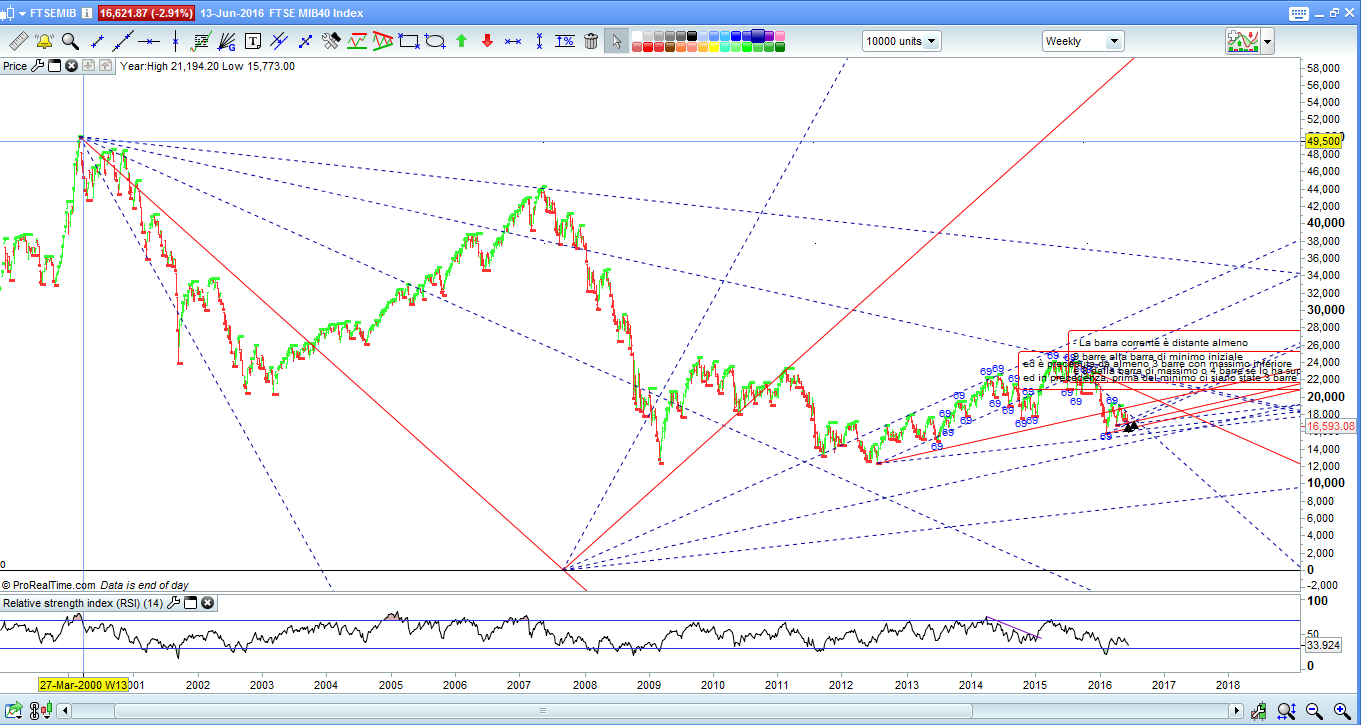
Task: Click the Relative strength index (RSI) (14) label
Action: pyautogui.click(x=83, y=603)
